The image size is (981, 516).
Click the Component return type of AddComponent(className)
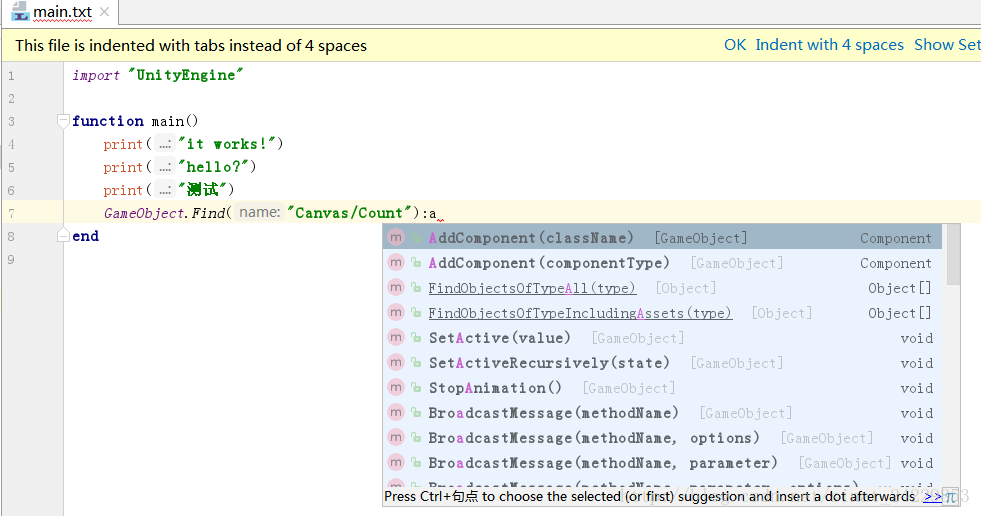[895, 238]
